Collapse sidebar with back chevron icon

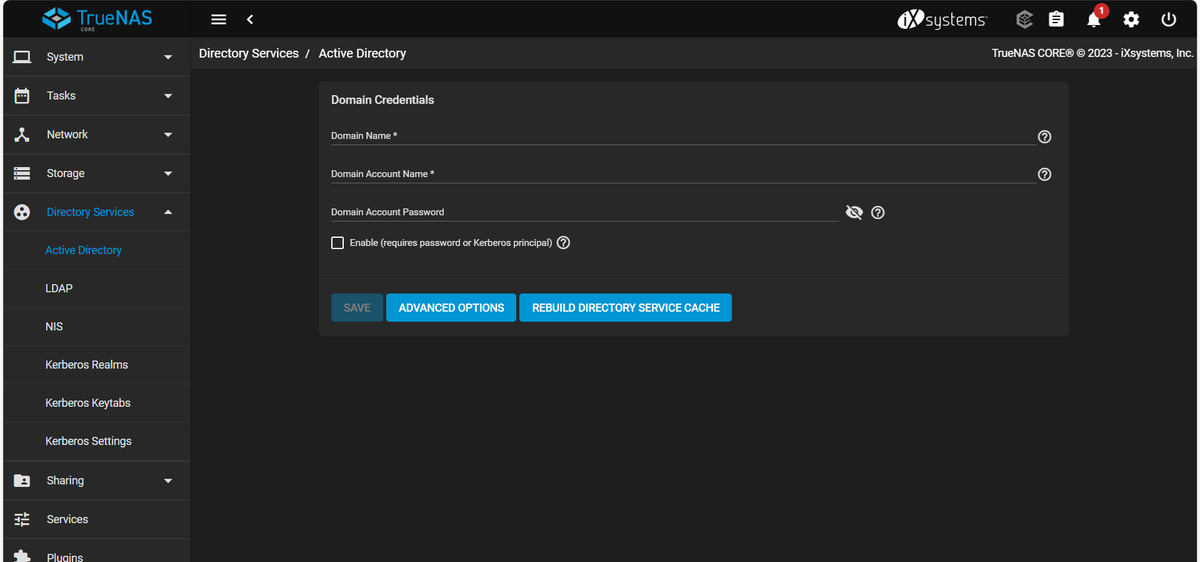click(x=250, y=20)
